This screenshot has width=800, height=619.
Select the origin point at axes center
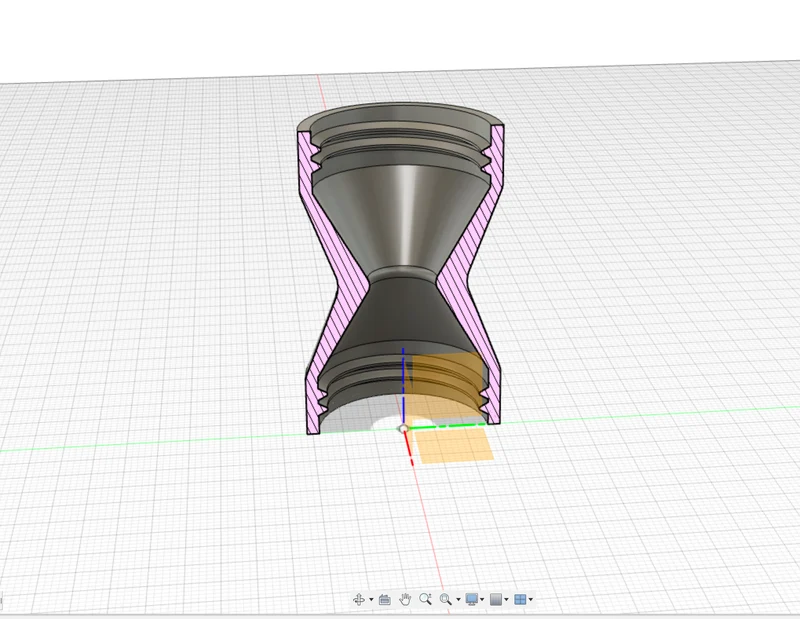click(x=404, y=429)
